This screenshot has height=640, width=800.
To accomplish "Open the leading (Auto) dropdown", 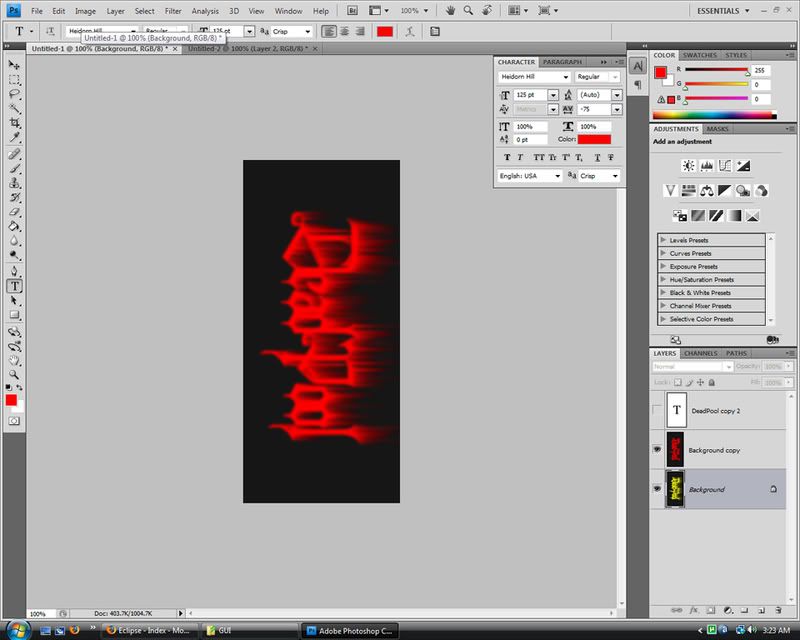I will tap(617, 95).
